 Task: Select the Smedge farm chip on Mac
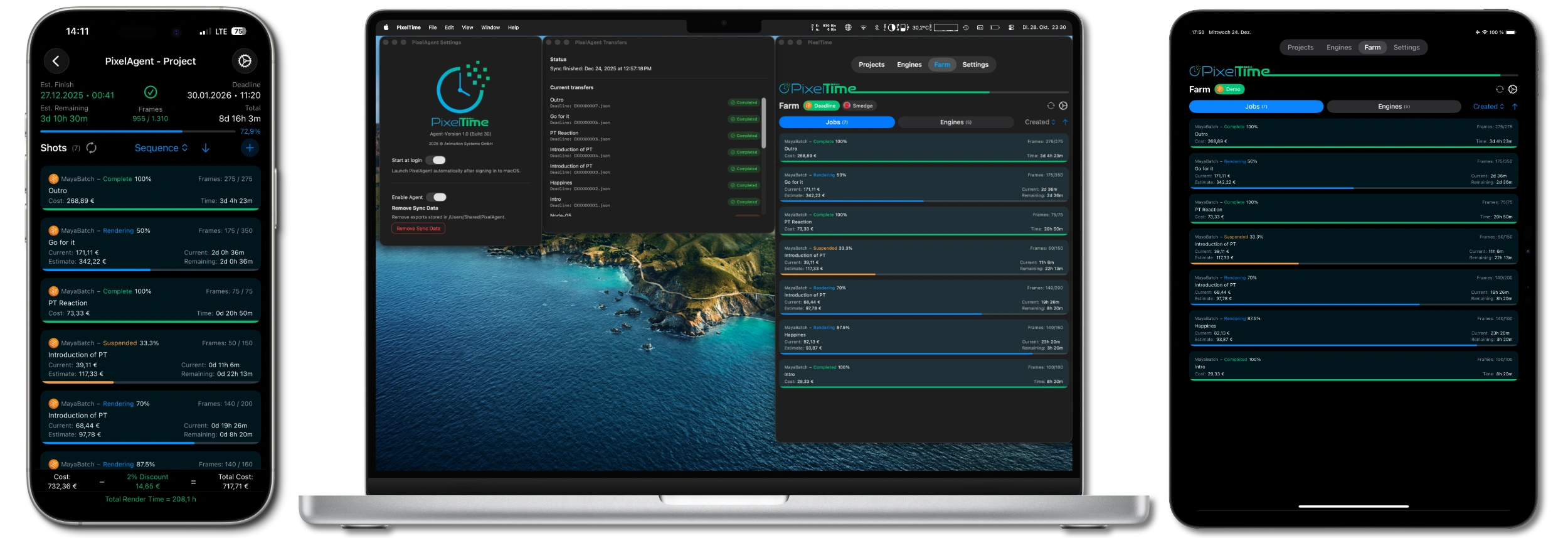859,105
